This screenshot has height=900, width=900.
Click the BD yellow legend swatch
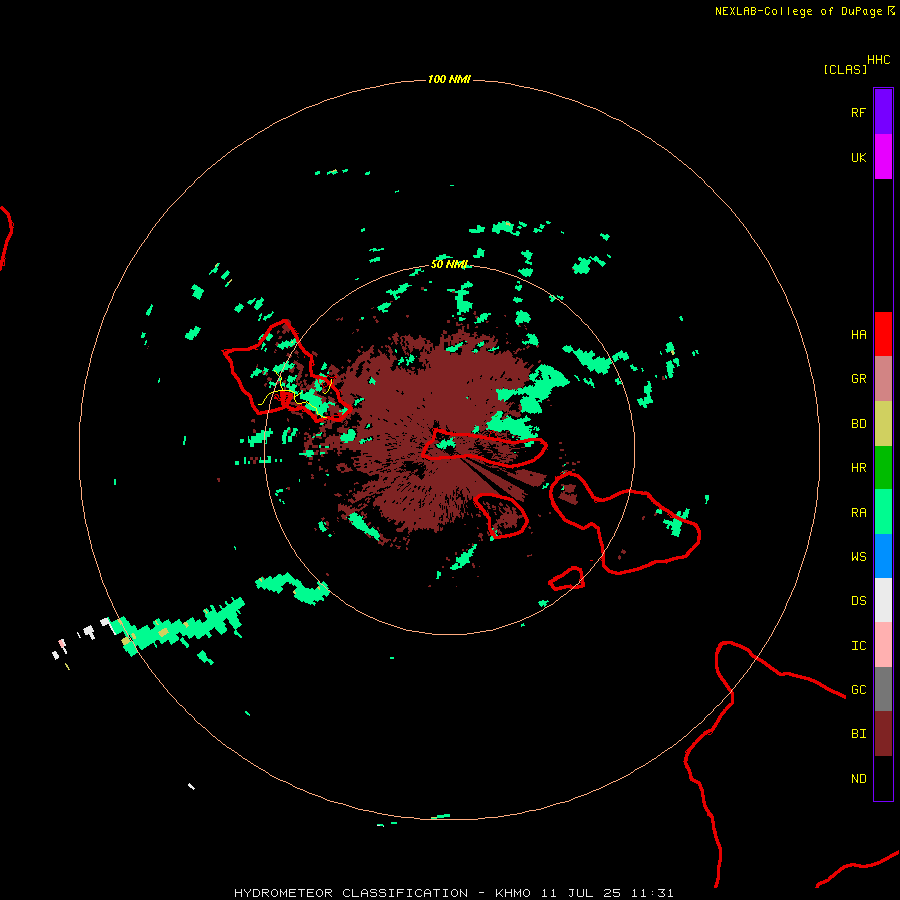tap(883, 424)
